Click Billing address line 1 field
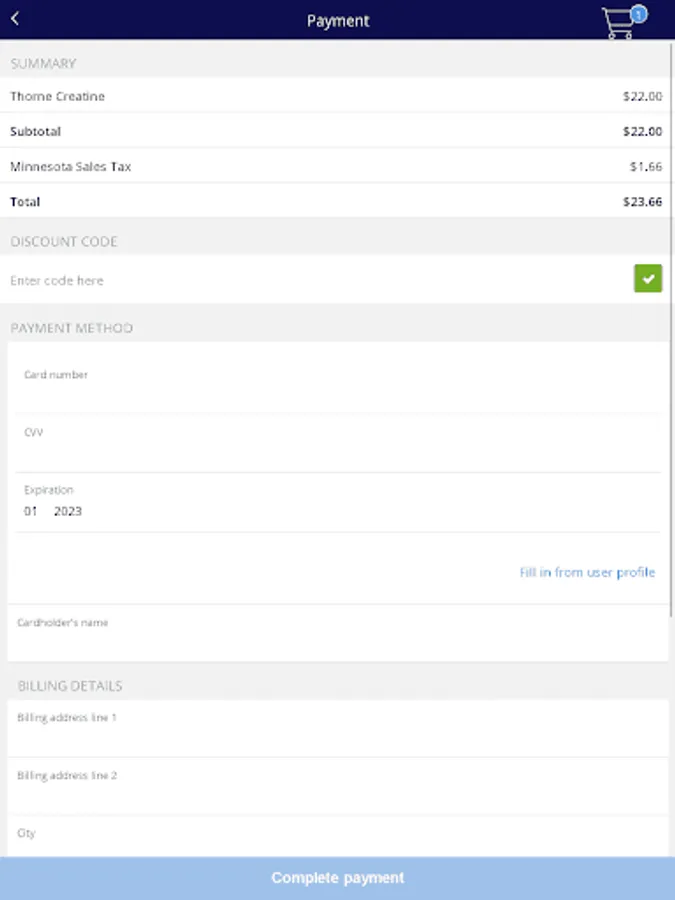 [338, 733]
